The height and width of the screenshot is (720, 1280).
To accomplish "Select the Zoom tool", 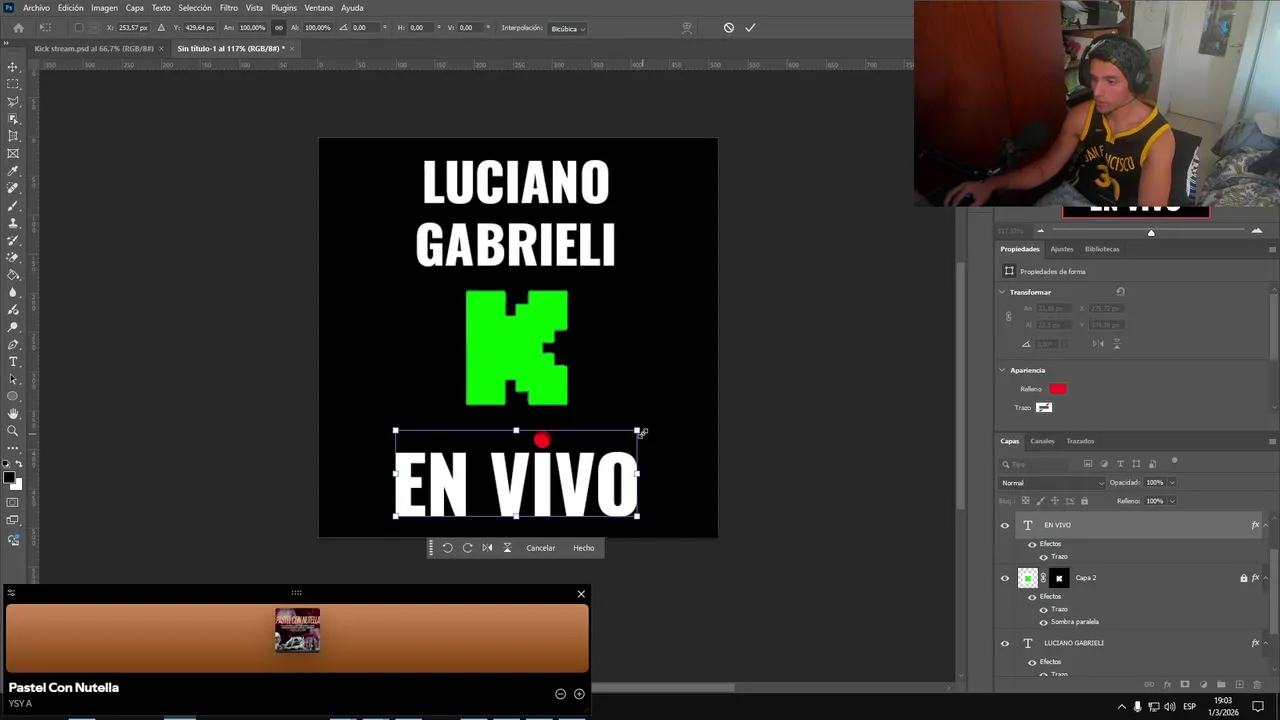I will [13, 431].
